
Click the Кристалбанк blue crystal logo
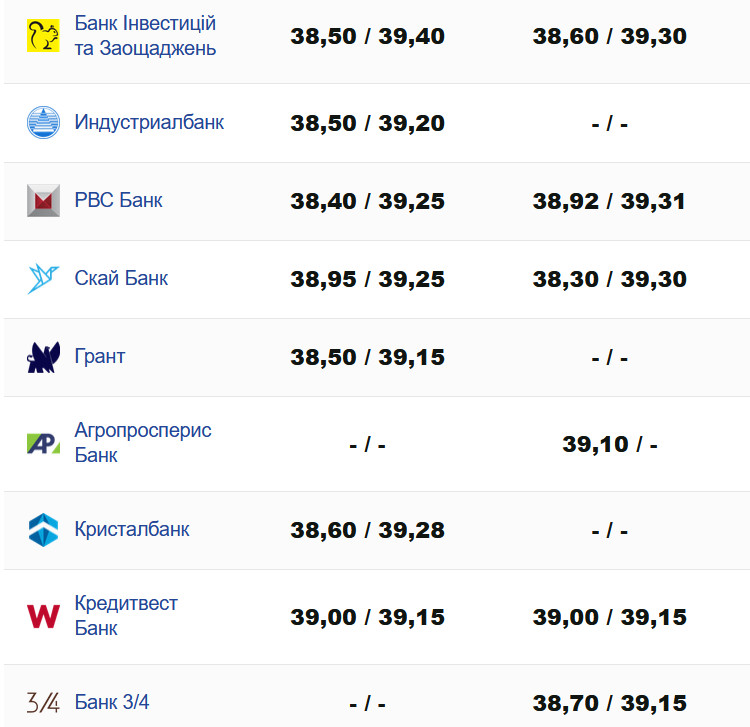tap(43, 530)
